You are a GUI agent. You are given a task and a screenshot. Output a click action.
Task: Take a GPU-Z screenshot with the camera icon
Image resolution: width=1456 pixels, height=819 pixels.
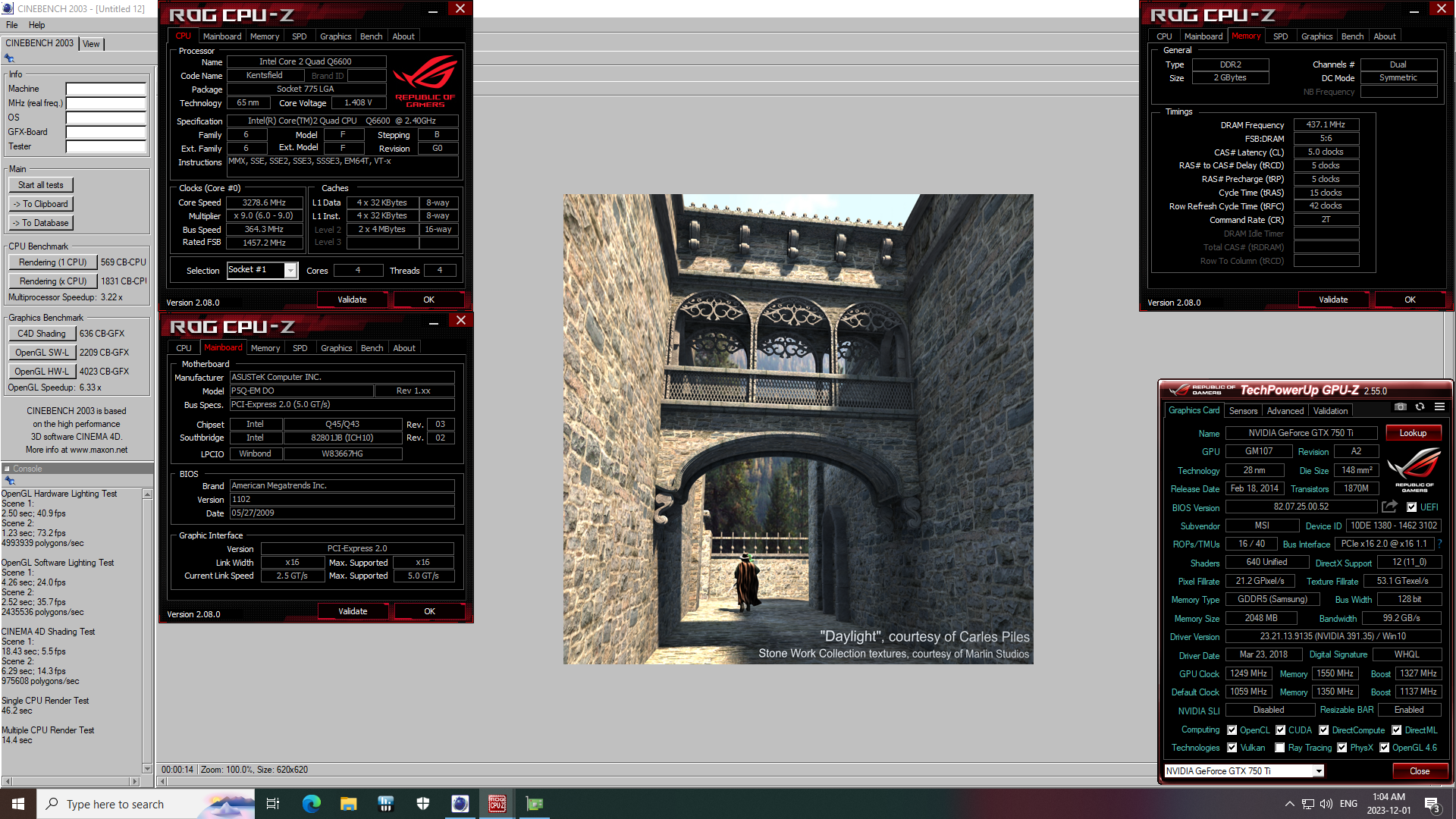tap(1401, 407)
